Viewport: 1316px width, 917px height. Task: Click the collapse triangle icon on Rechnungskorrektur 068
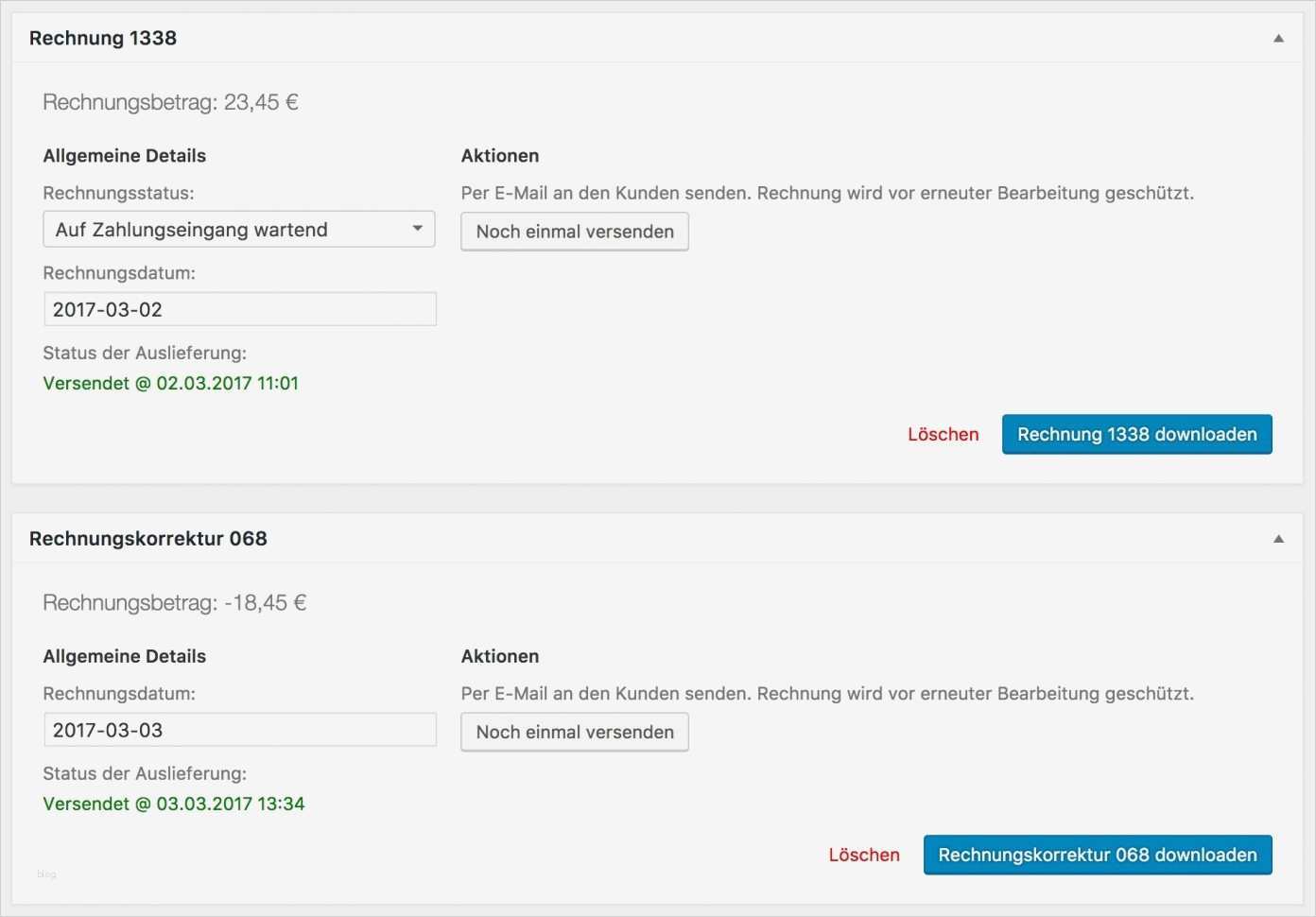[1278, 537]
